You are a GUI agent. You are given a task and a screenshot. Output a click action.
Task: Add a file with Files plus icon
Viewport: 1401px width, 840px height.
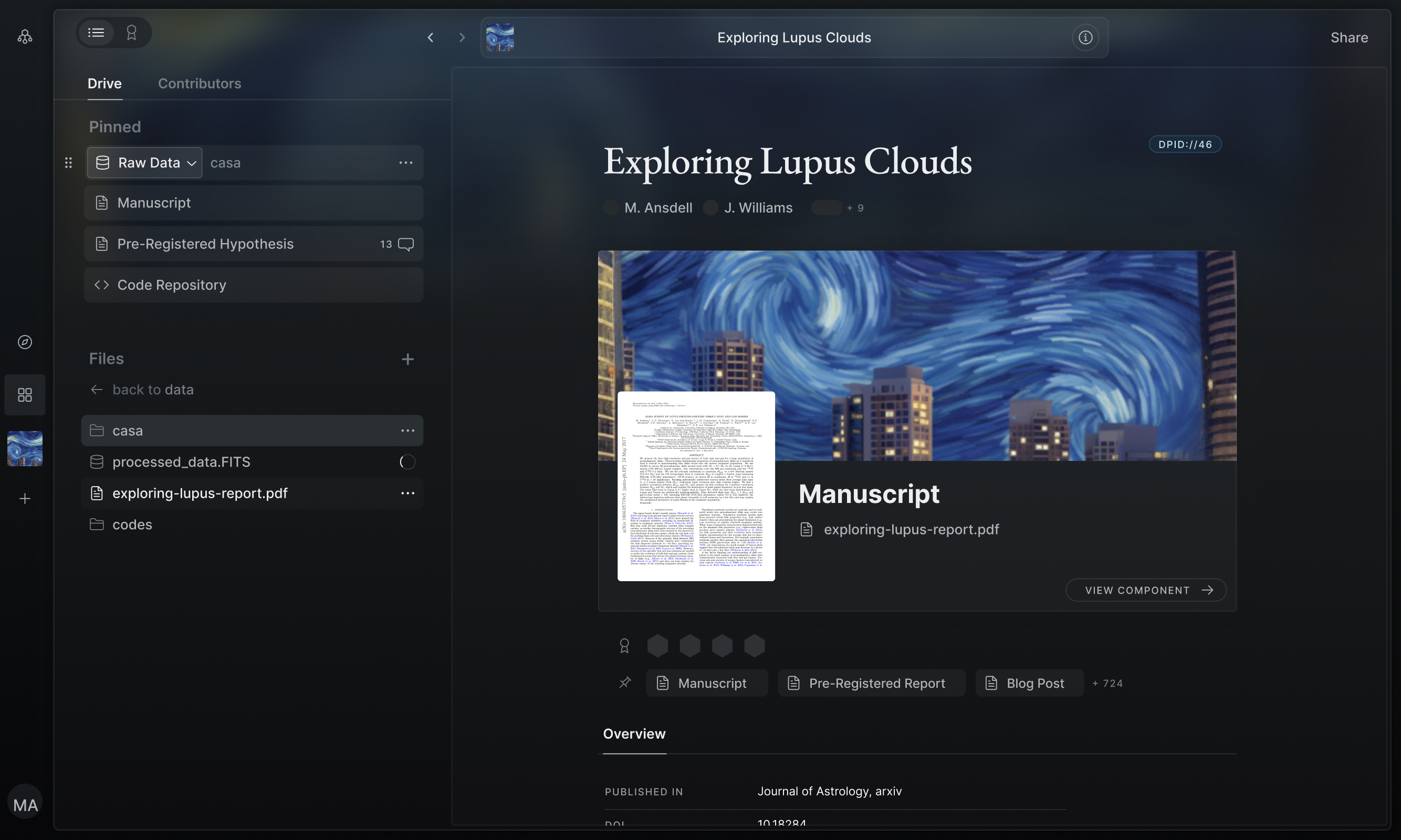[407, 359]
